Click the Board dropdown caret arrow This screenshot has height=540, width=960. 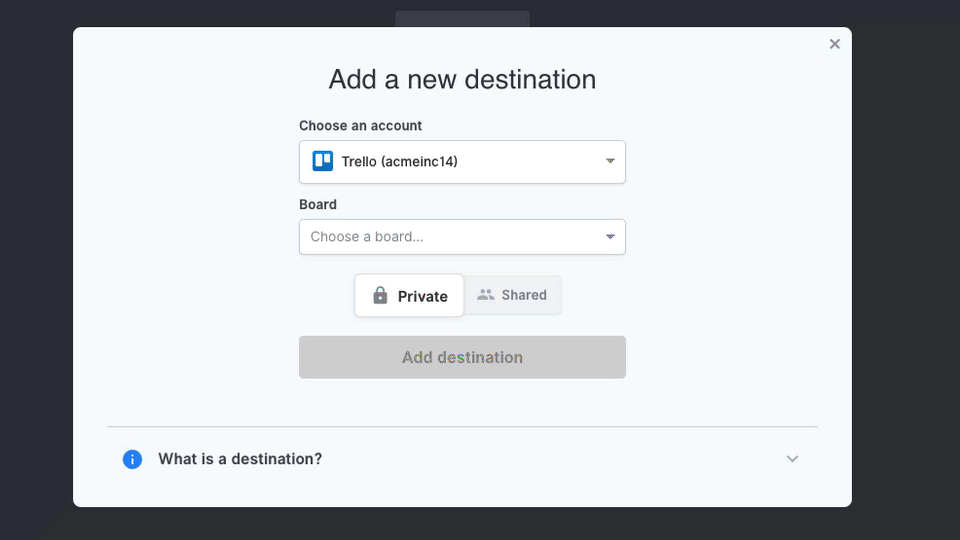(610, 237)
